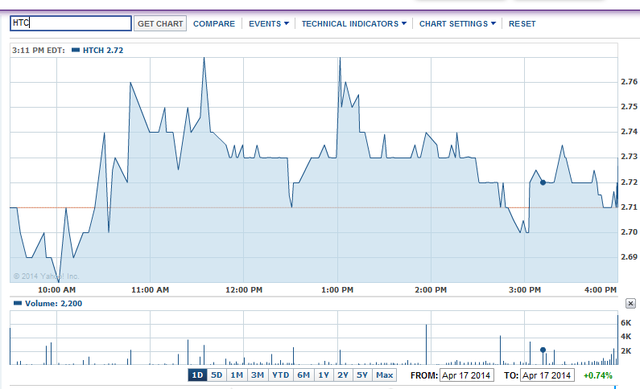
Task: Click the 3:00 PM axis label
Action: 524,290
